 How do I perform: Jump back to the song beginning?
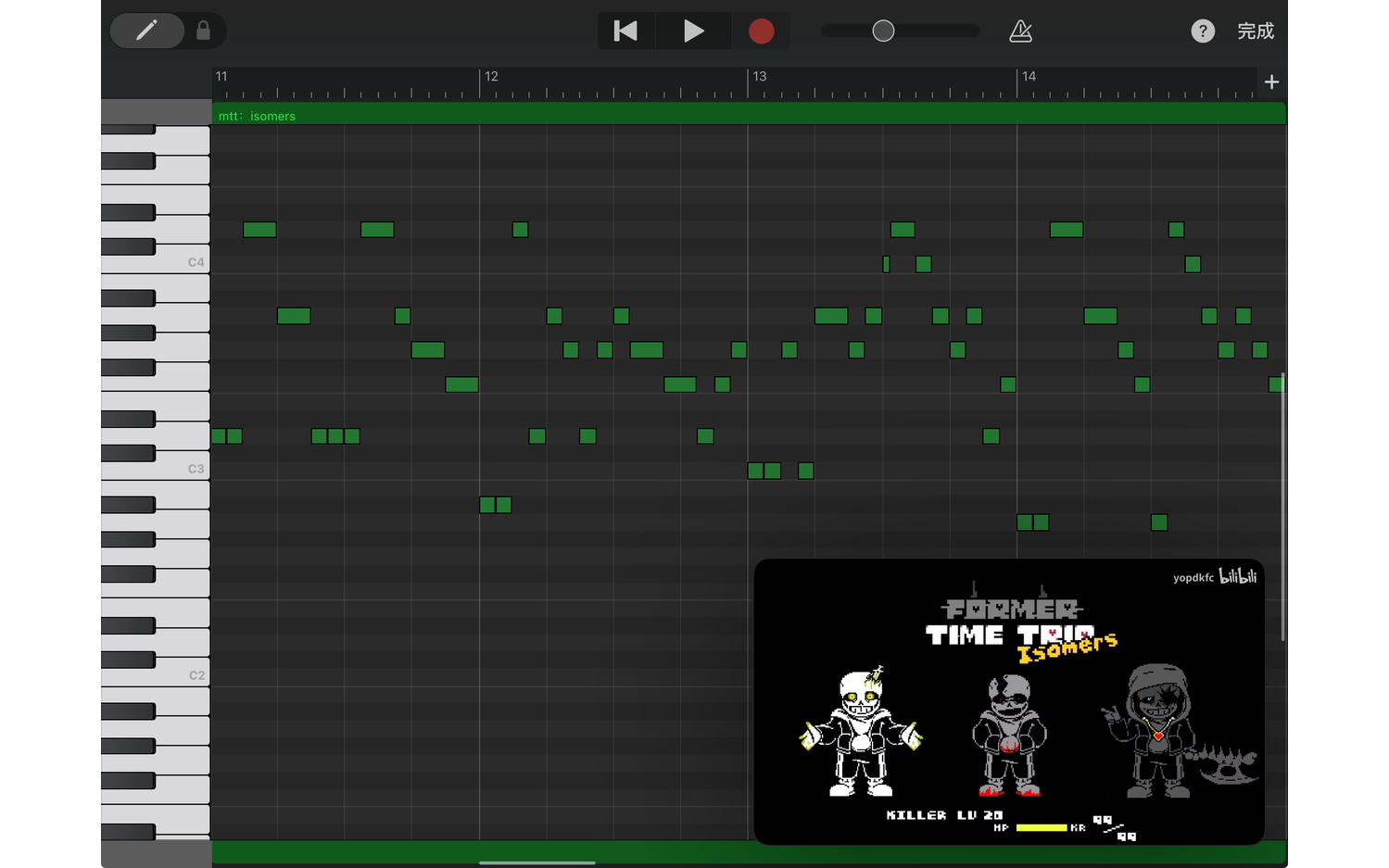point(626,31)
